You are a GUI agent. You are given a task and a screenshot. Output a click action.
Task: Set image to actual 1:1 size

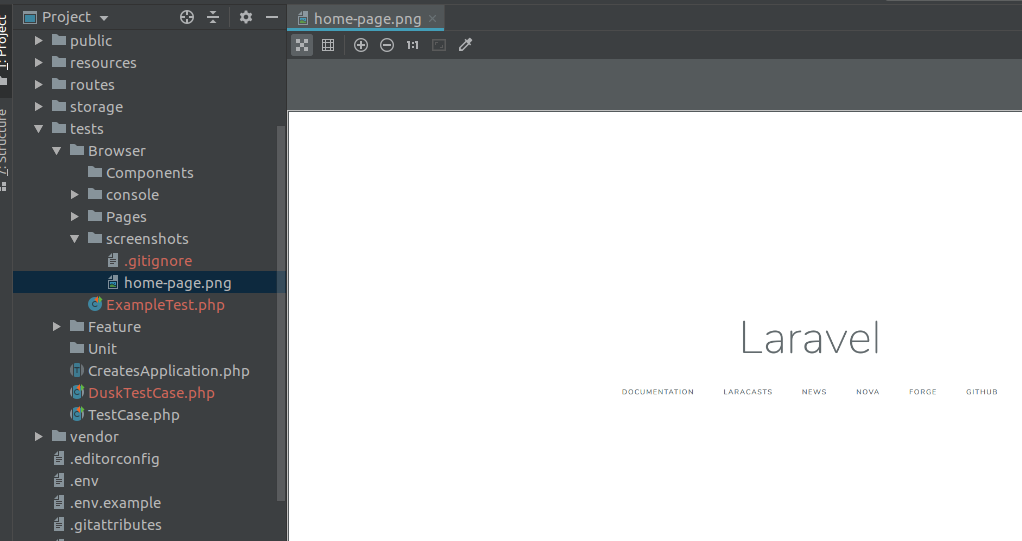[413, 45]
